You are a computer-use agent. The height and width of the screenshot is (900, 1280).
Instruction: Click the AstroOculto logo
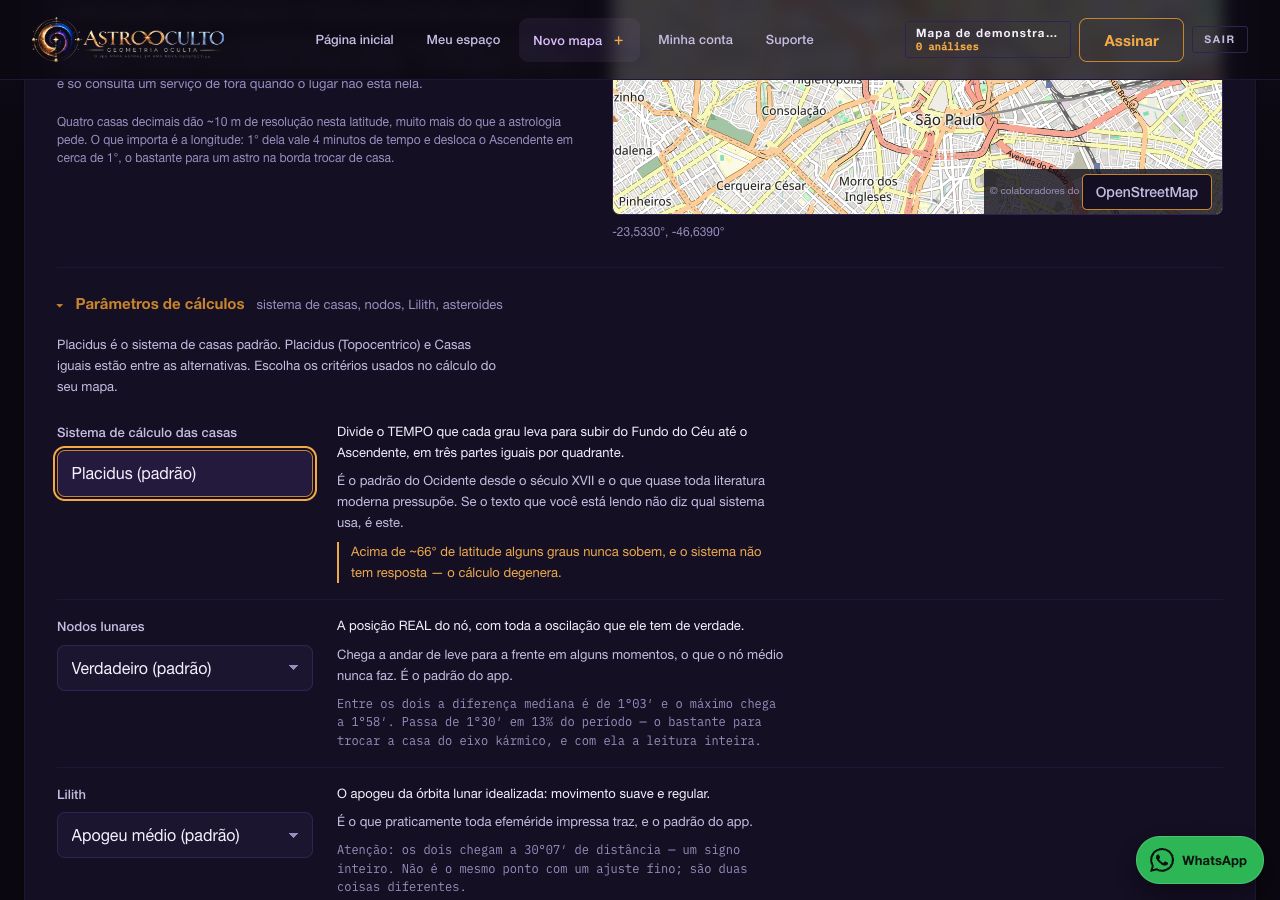(128, 40)
